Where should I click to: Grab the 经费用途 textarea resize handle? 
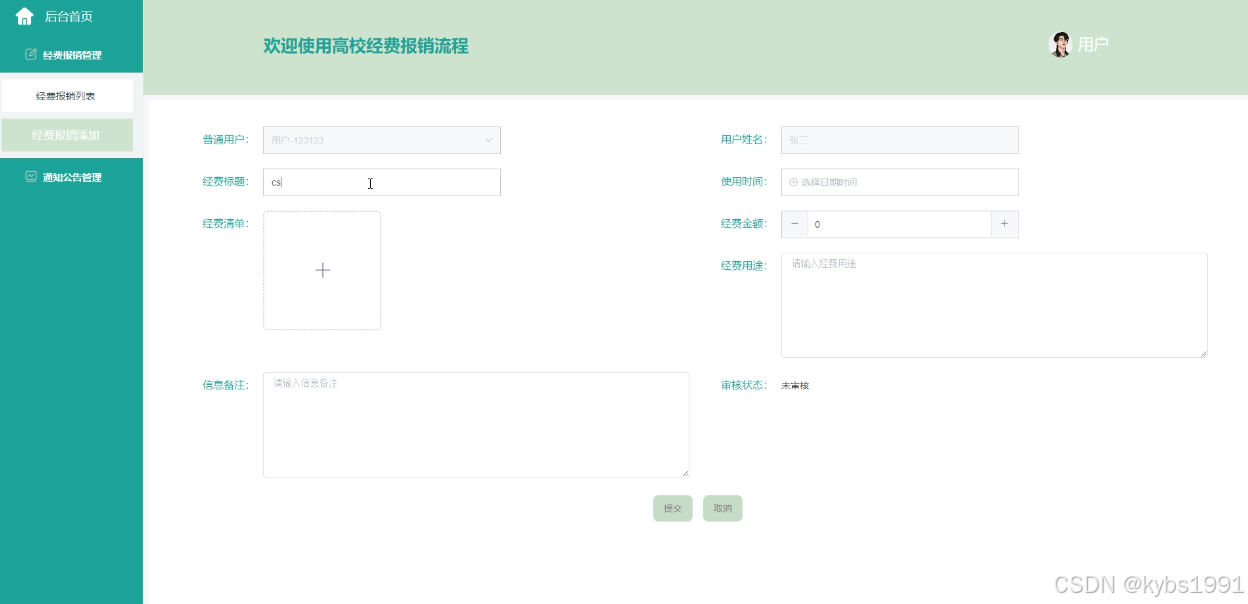coord(1203,353)
